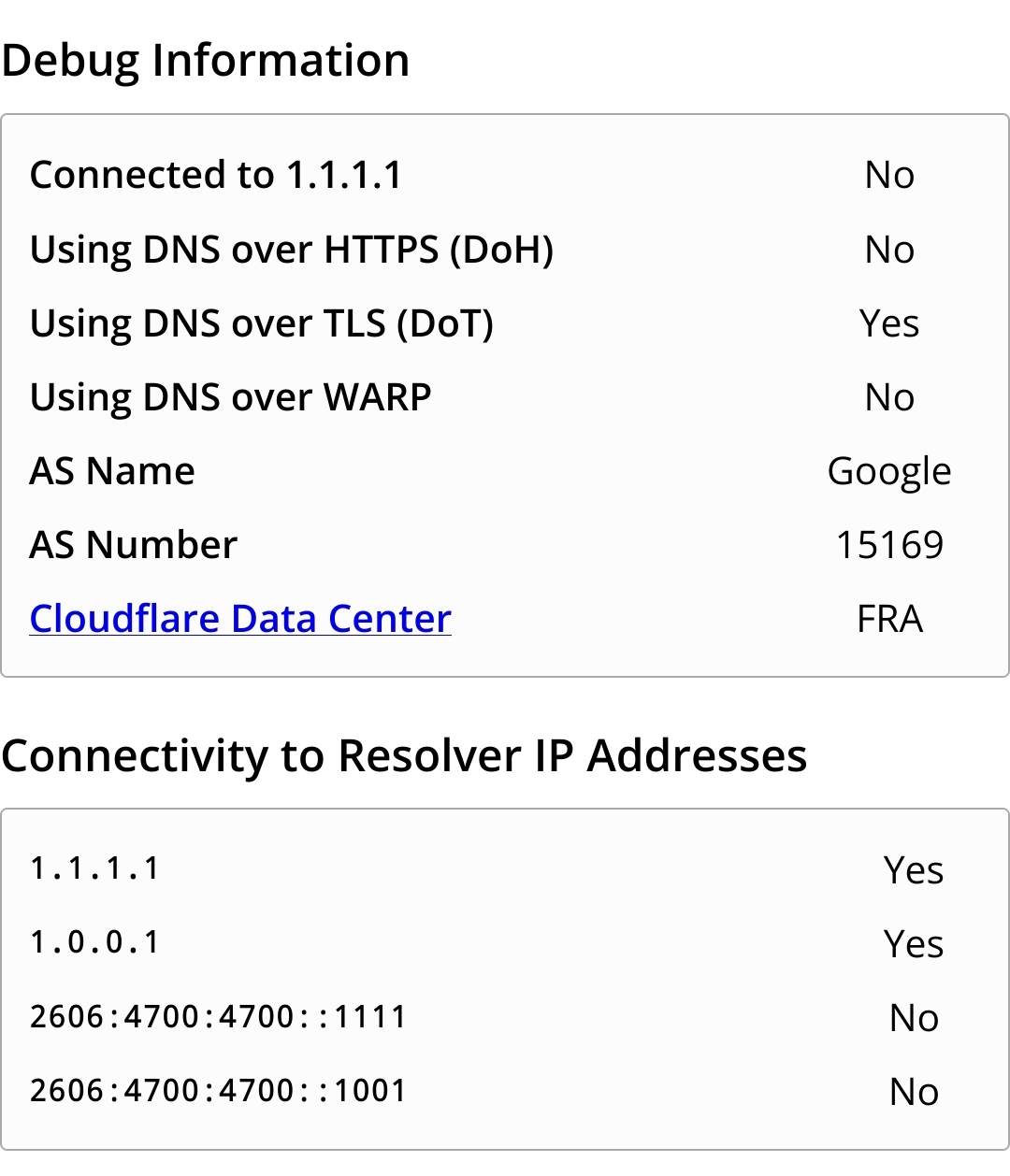Open the Cloudflare Data Center link
This screenshot has width=1010, height=1176.
(x=240, y=619)
